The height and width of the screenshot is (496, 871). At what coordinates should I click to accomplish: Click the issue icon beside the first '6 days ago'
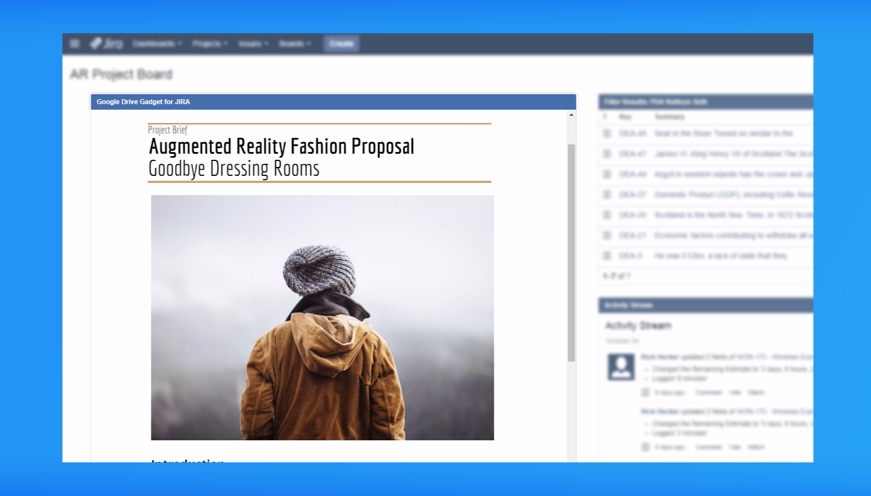pos(645,393)
